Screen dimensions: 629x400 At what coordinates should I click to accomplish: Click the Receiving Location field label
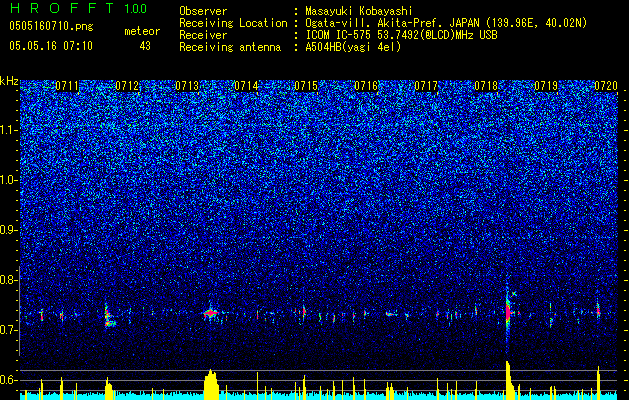pyautogui.click(x=233, y=23)
